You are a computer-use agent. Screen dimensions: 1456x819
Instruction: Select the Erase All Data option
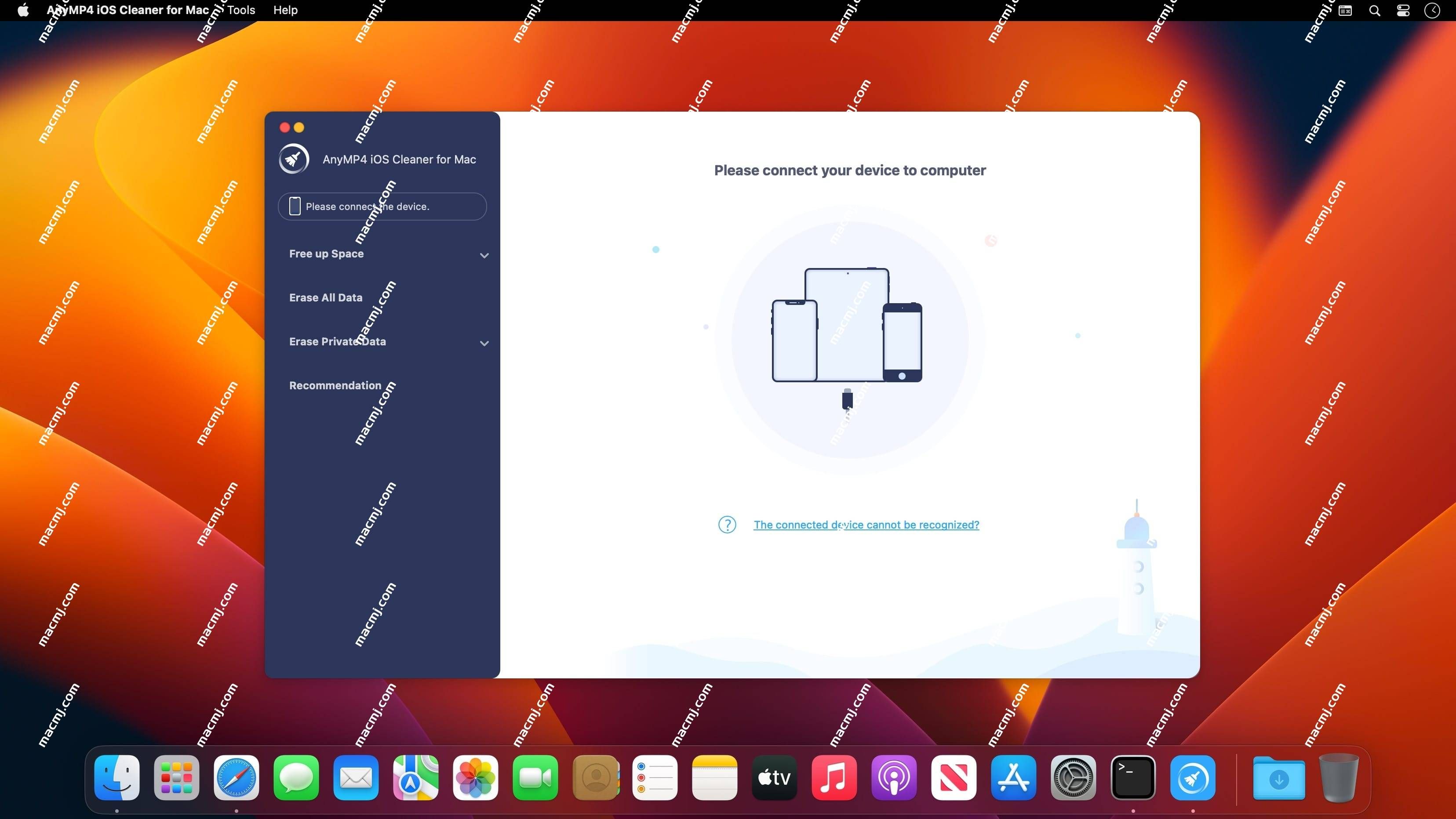[x=325, y=297]
